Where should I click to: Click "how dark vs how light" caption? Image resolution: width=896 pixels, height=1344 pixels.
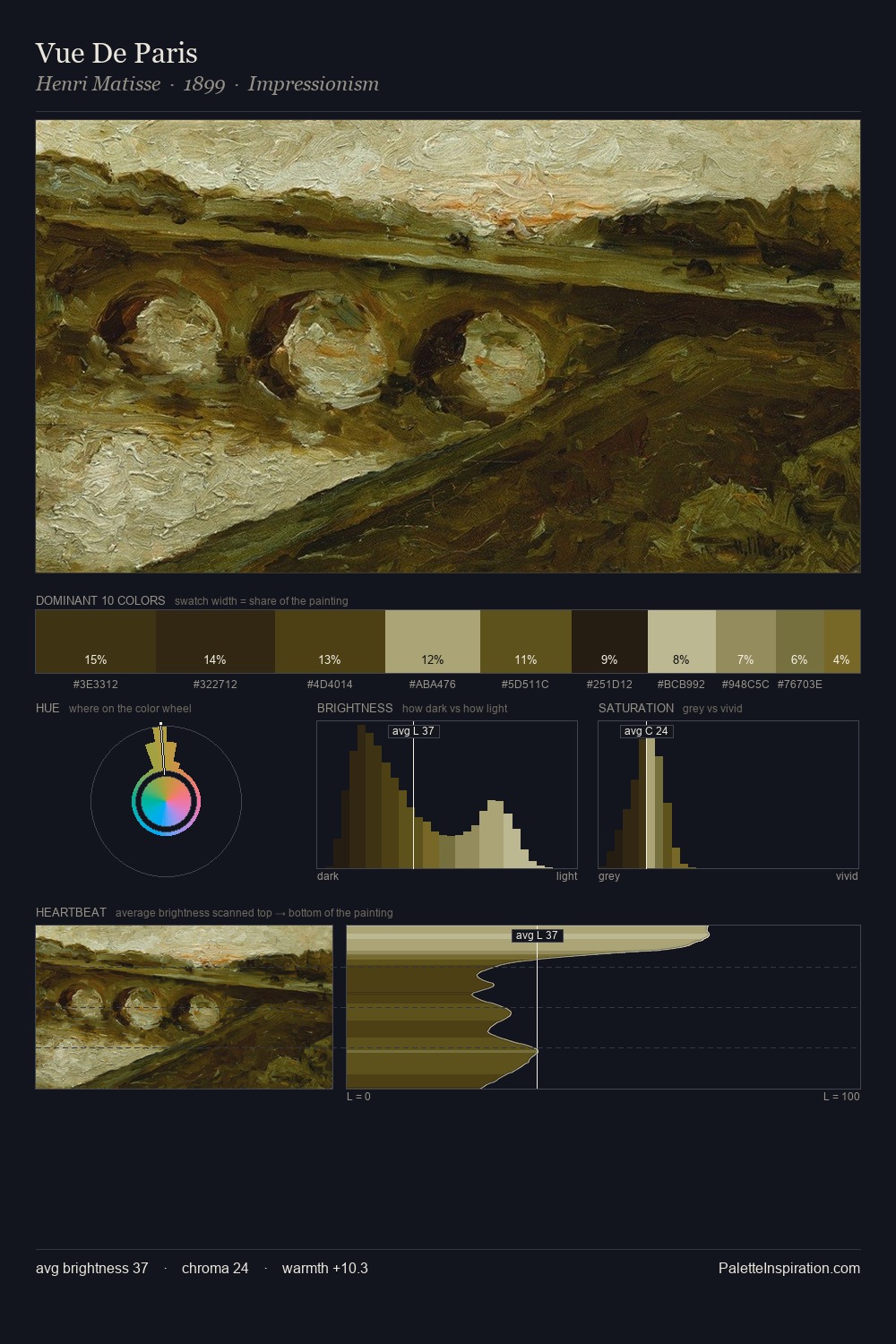coord(455,709)
